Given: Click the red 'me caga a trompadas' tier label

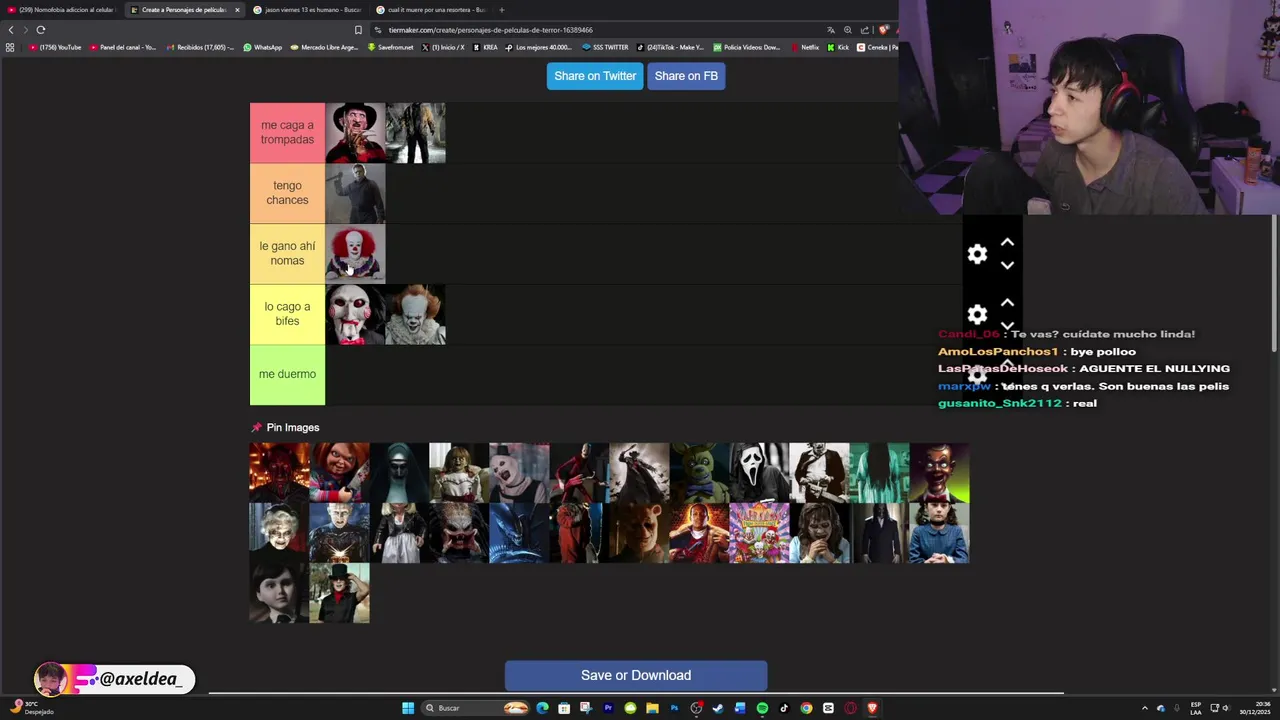Looking at the screenshot, I should (287, 133).
